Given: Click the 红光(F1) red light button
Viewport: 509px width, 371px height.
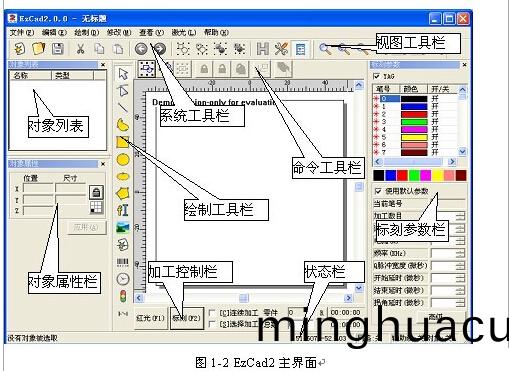Looking at the screenshot, I should (150, 318).
